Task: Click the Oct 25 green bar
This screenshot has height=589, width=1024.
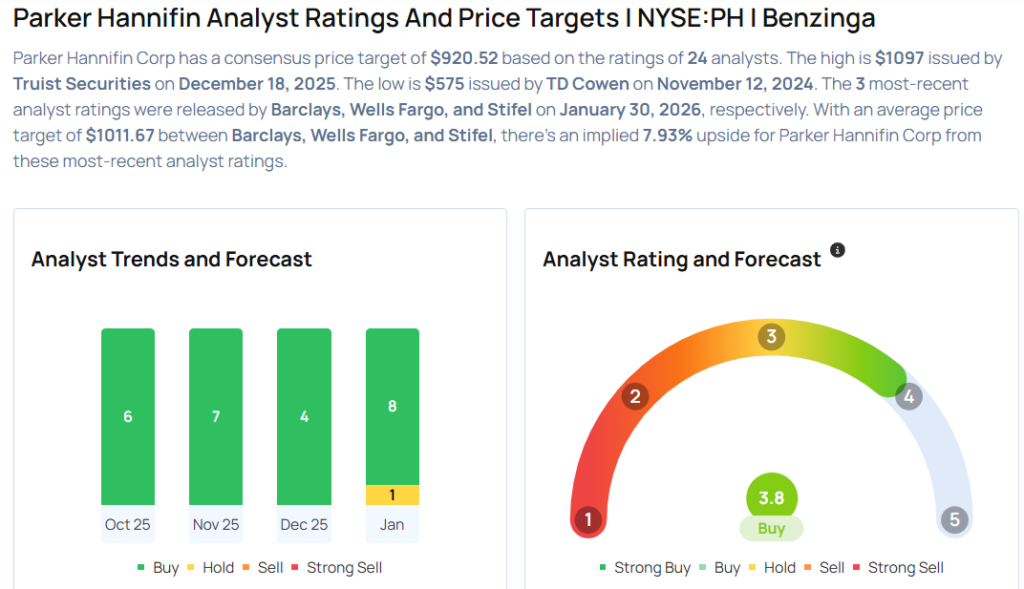Action: [128, 416]
